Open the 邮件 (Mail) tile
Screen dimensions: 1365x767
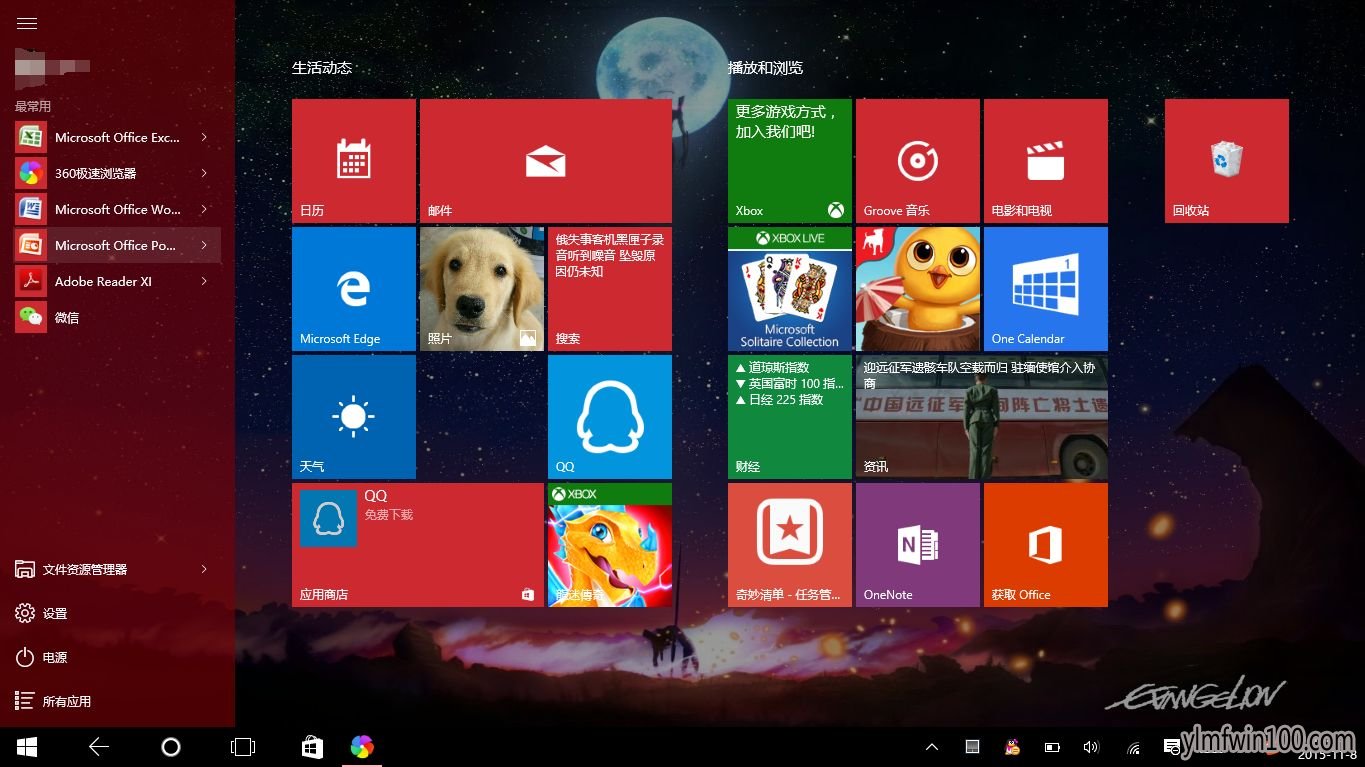pyautogui.click(x=546, y=161)
